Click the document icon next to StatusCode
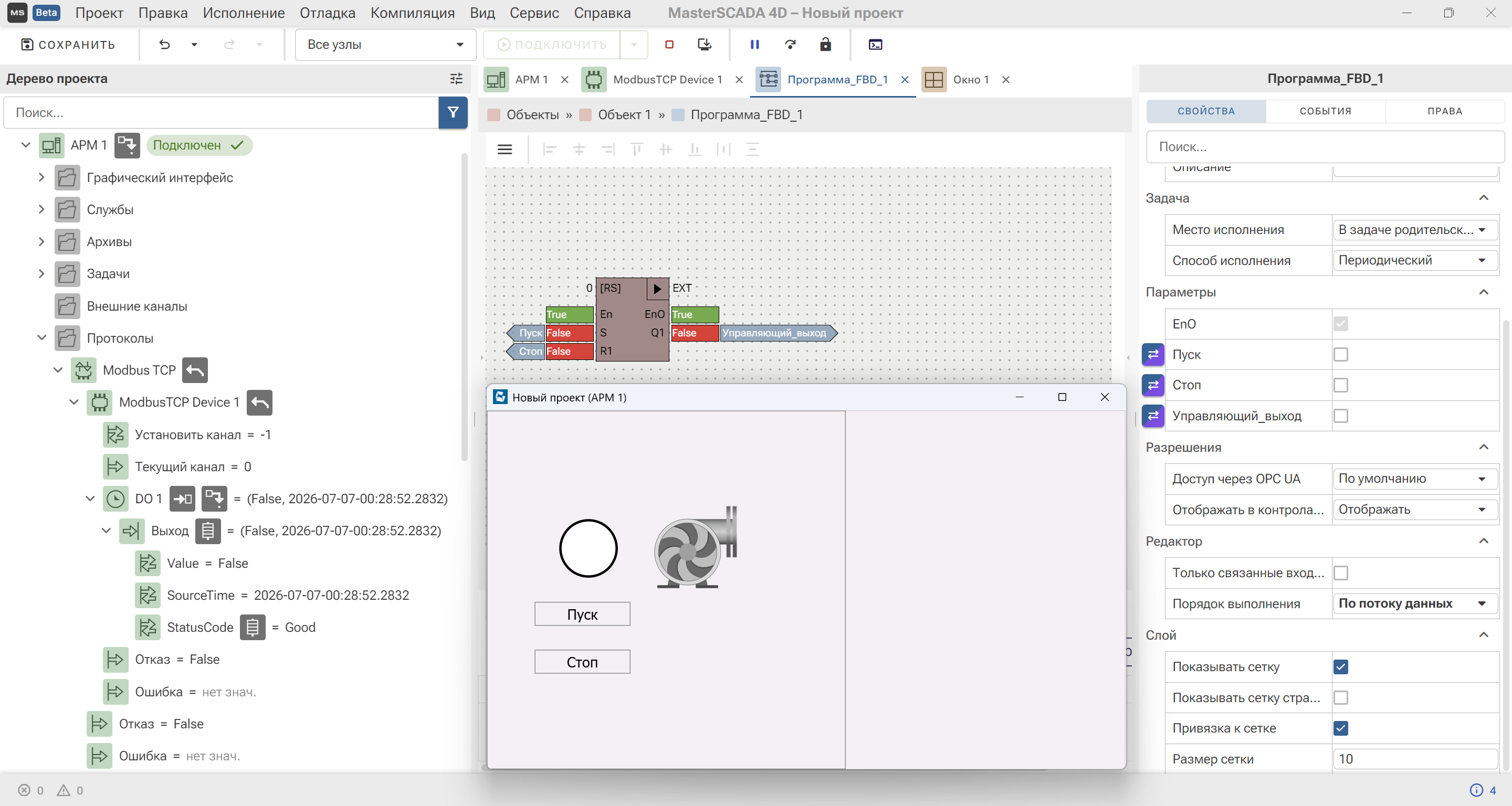This screenshot has width=1512, height=806. 253,627
